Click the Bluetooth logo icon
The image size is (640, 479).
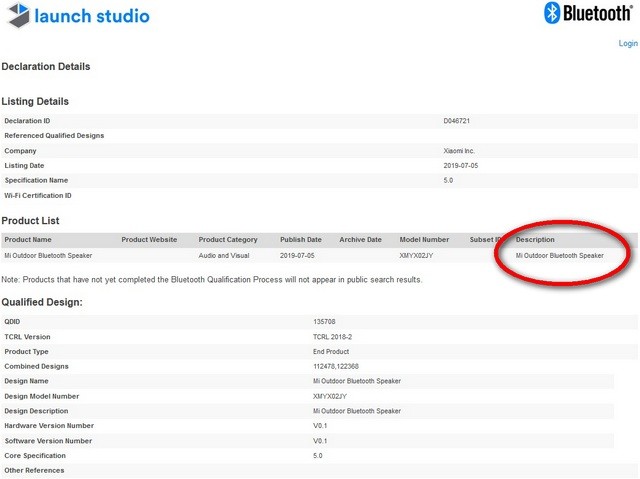552,13
